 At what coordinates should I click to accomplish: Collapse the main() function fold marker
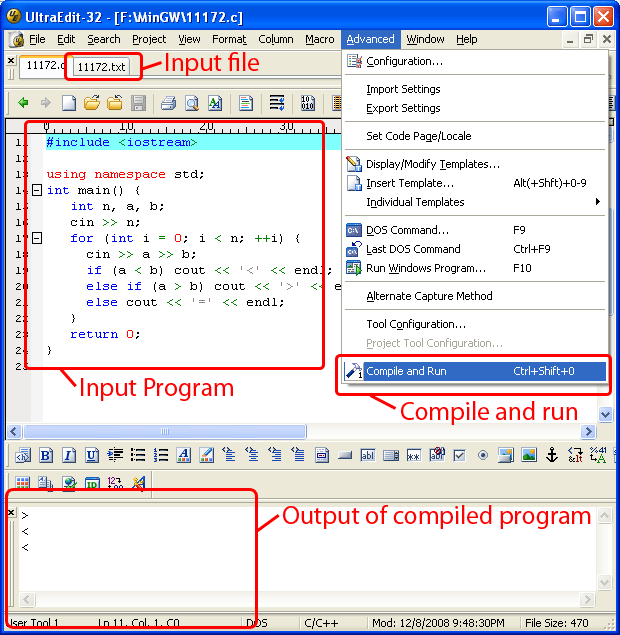(x=37, y=190)
